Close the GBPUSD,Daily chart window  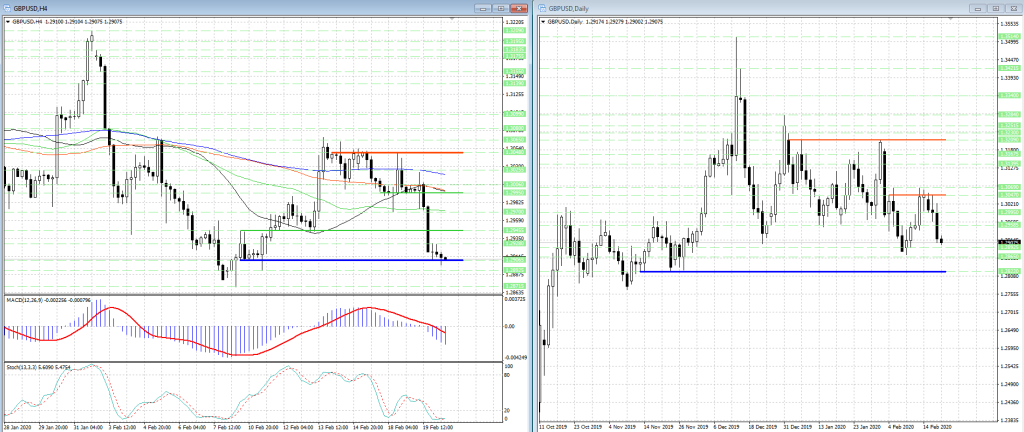coord(1012,7)
